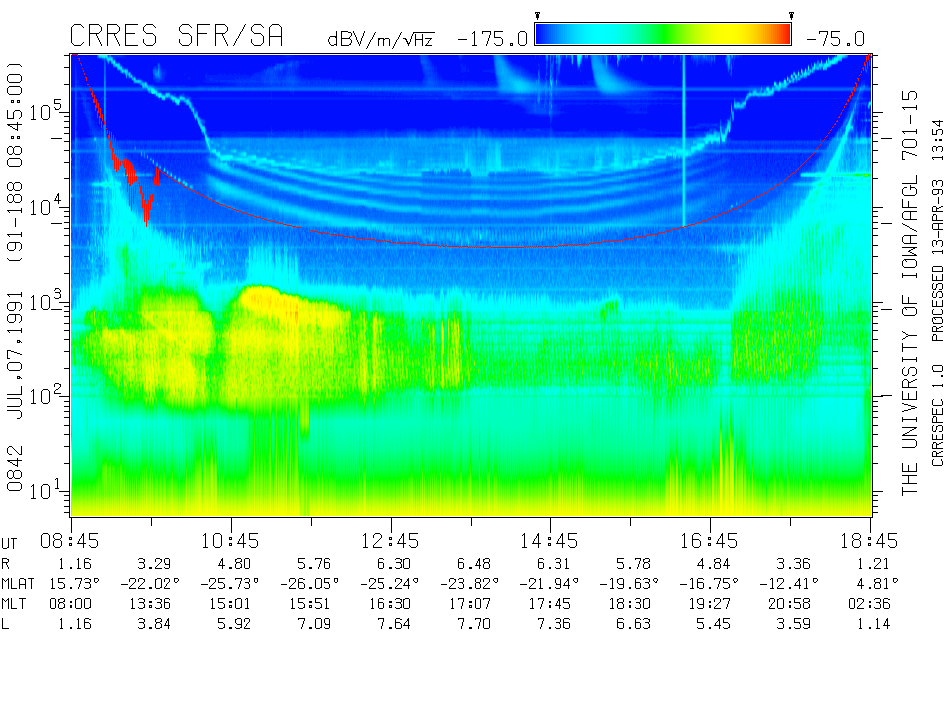Click the right triangle marker above the color bar
Viewport: 945px width, 720px height.
[x=791, y=16]
